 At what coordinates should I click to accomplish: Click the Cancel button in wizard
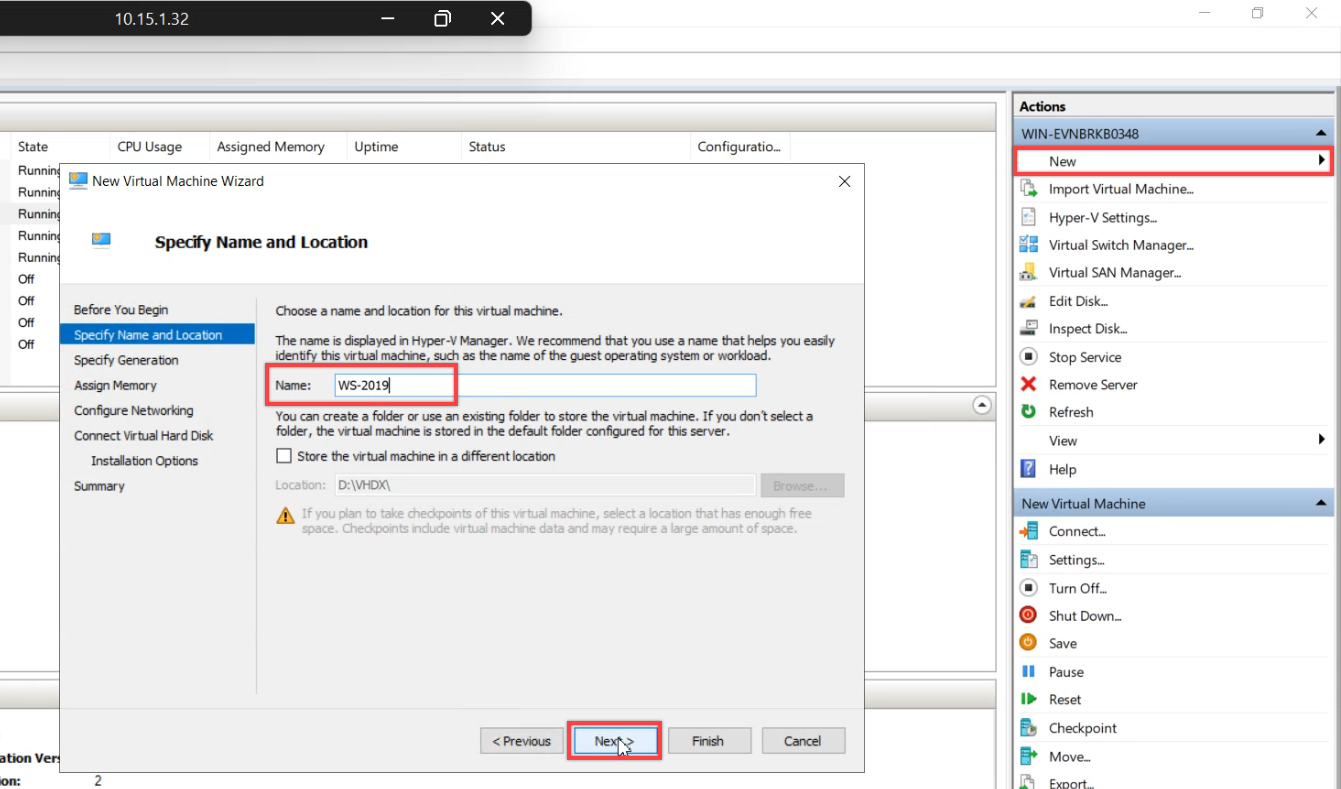(x=803, y=741)
